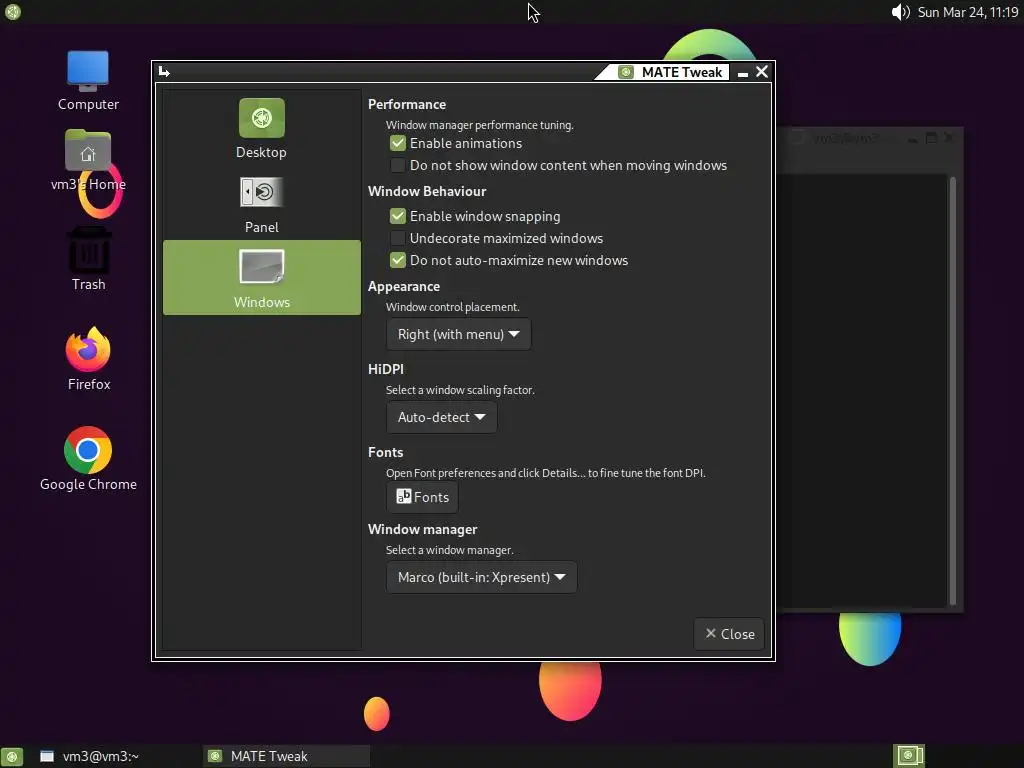
Task: Open the Auto-detect HiDPI scaling dropdown
Action: (x=441, y=417)
